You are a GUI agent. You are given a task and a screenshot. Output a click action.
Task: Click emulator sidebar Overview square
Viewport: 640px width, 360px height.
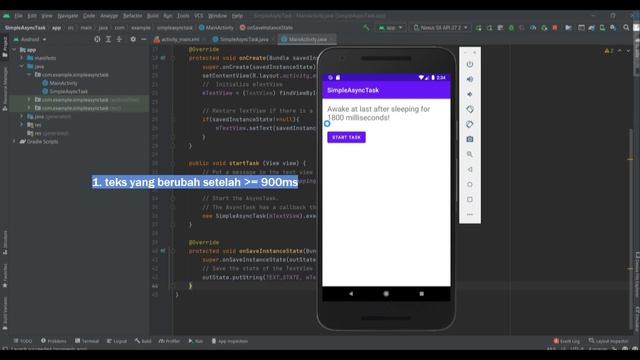pyautogui.click(x=470, y=200)
